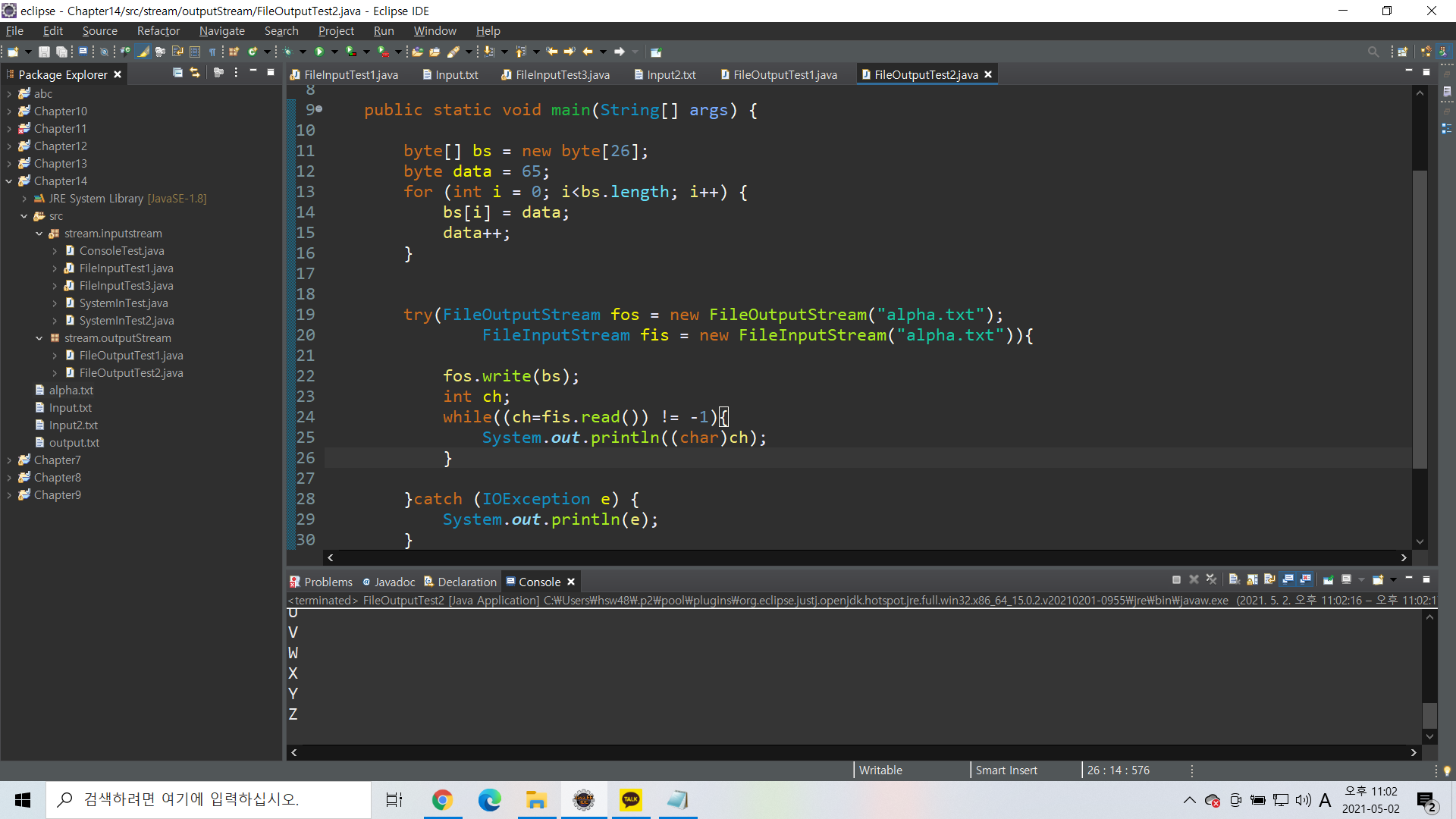Toggle Link with Editor in Package Explorer
Screen dimensions: 1456x819
coord(195,73)
